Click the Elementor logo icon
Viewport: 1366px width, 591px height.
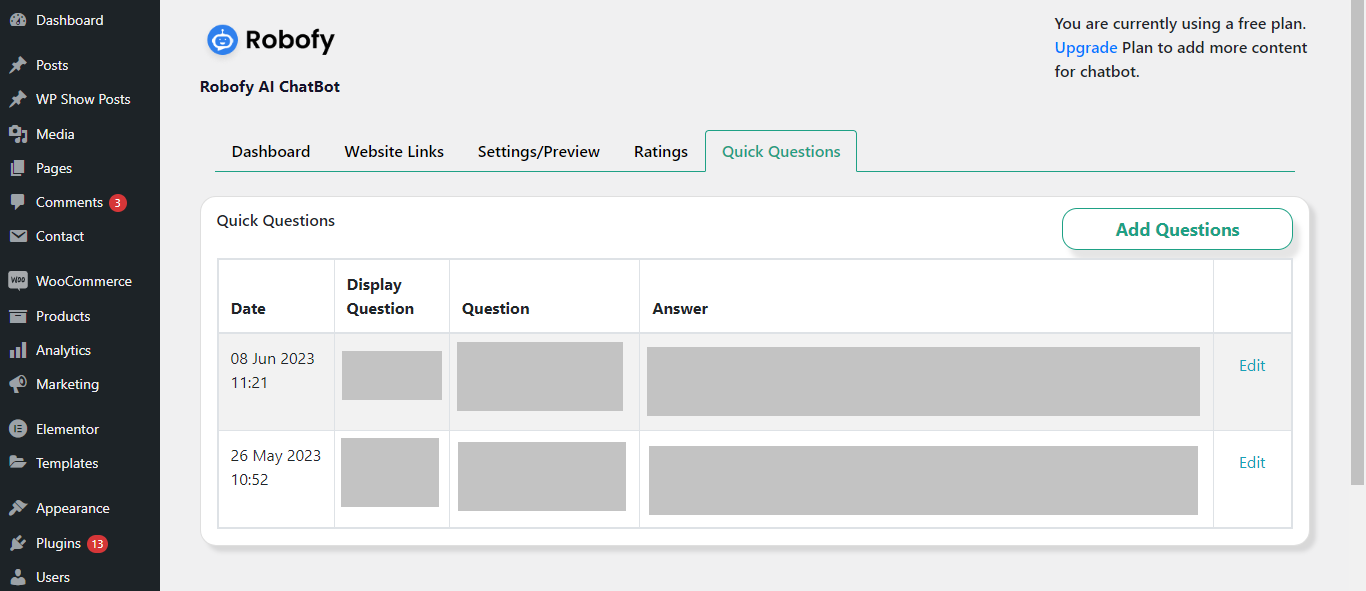pos(17,429)
